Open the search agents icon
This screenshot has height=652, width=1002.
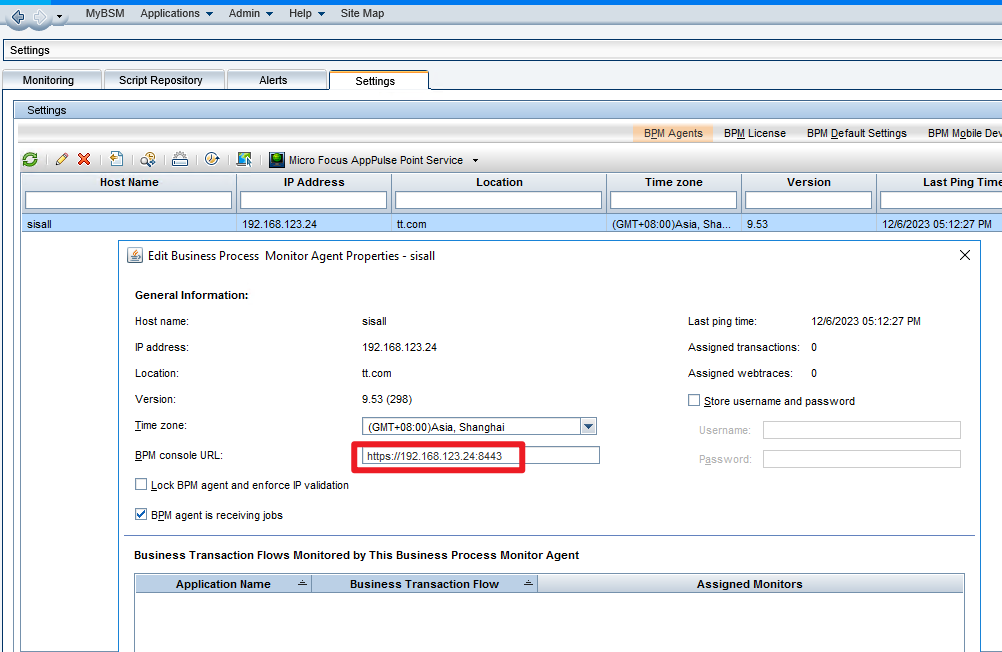click(148, 159)
